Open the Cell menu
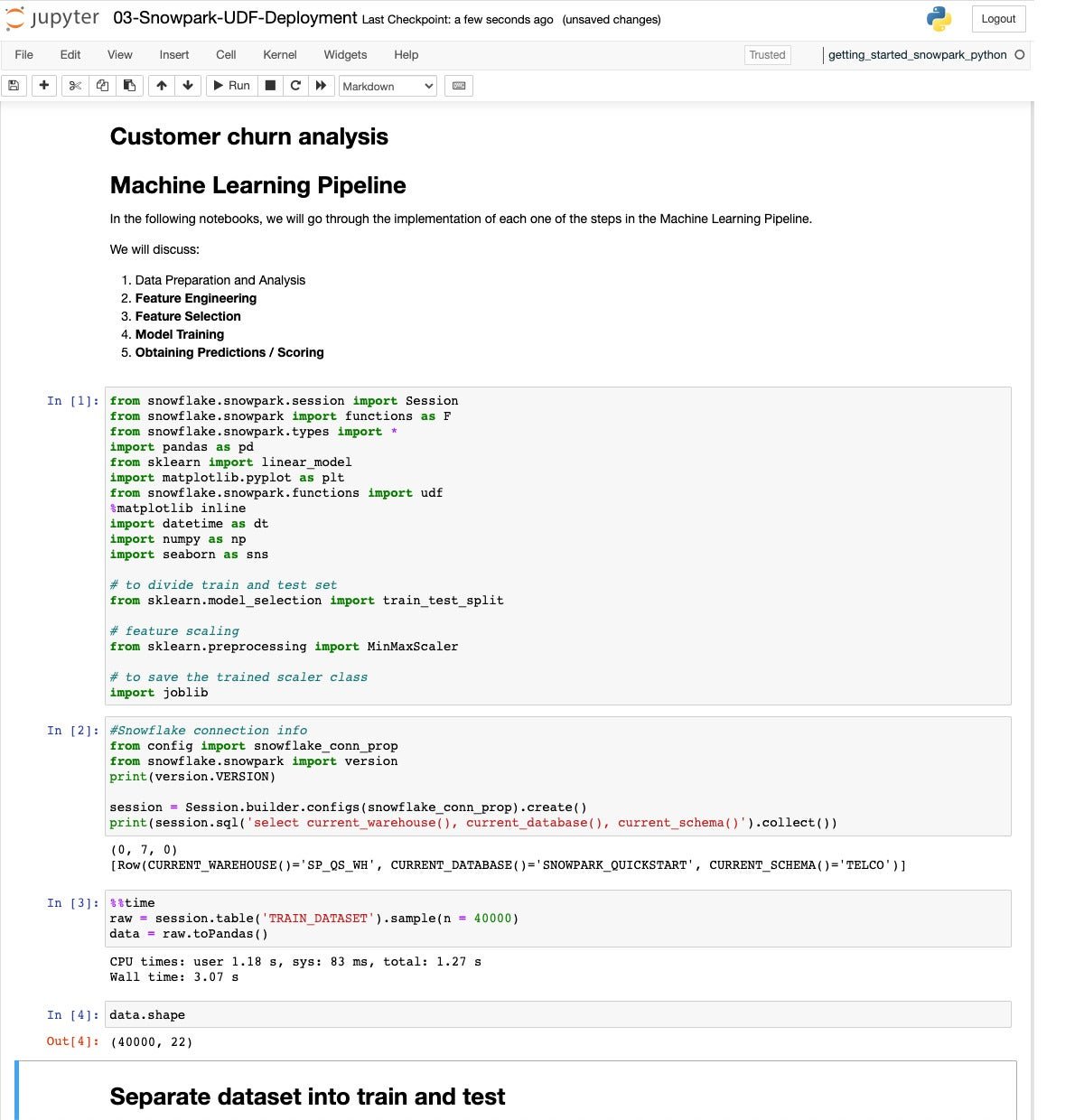The width and height of the screenshot is (1084, 1120). 226,55
